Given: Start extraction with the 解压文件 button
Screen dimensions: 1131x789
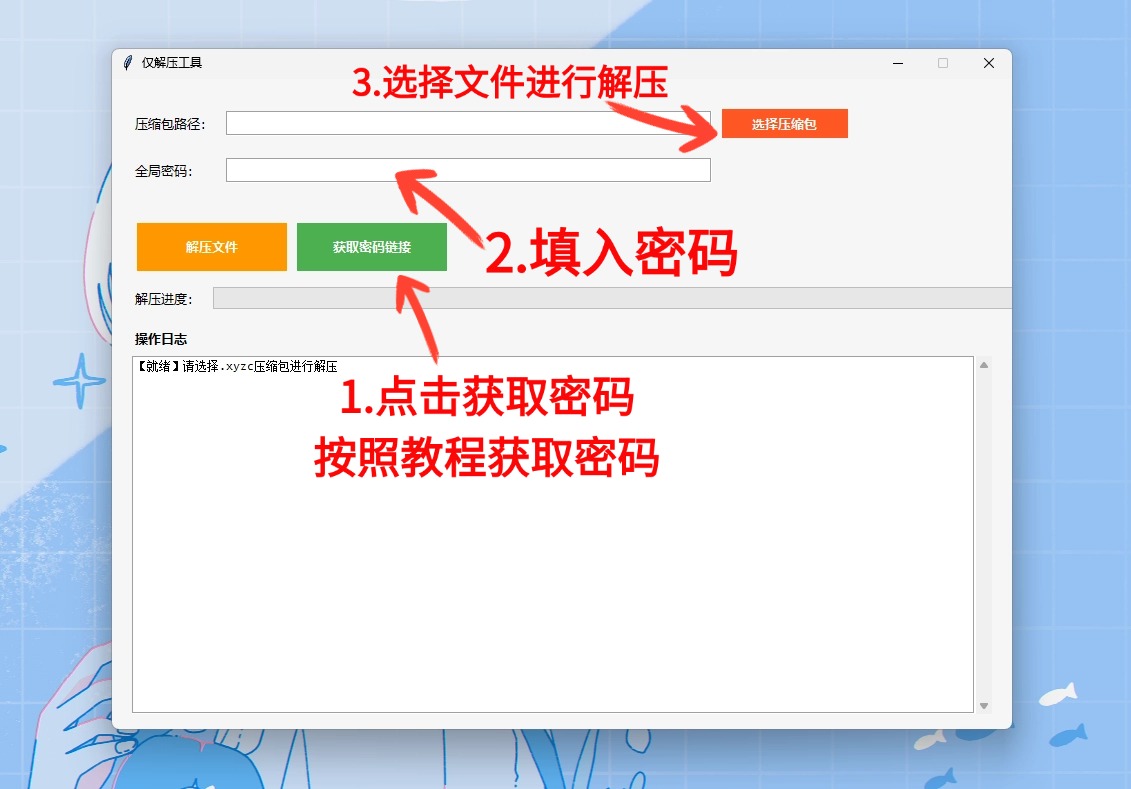Looking at the screenshot, I should [211, 247].
